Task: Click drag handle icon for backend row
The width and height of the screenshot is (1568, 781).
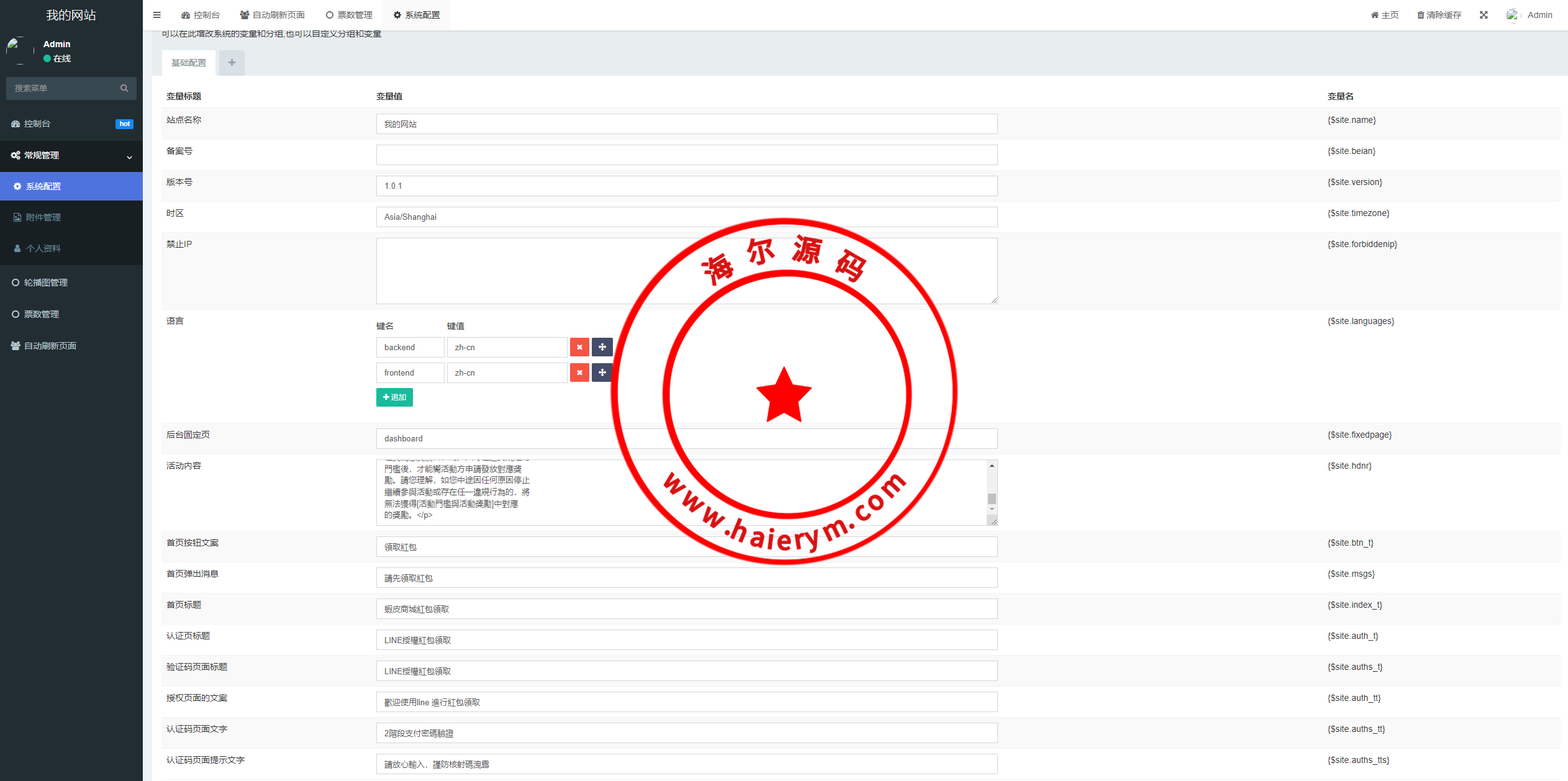Action: tap(602, 347)
